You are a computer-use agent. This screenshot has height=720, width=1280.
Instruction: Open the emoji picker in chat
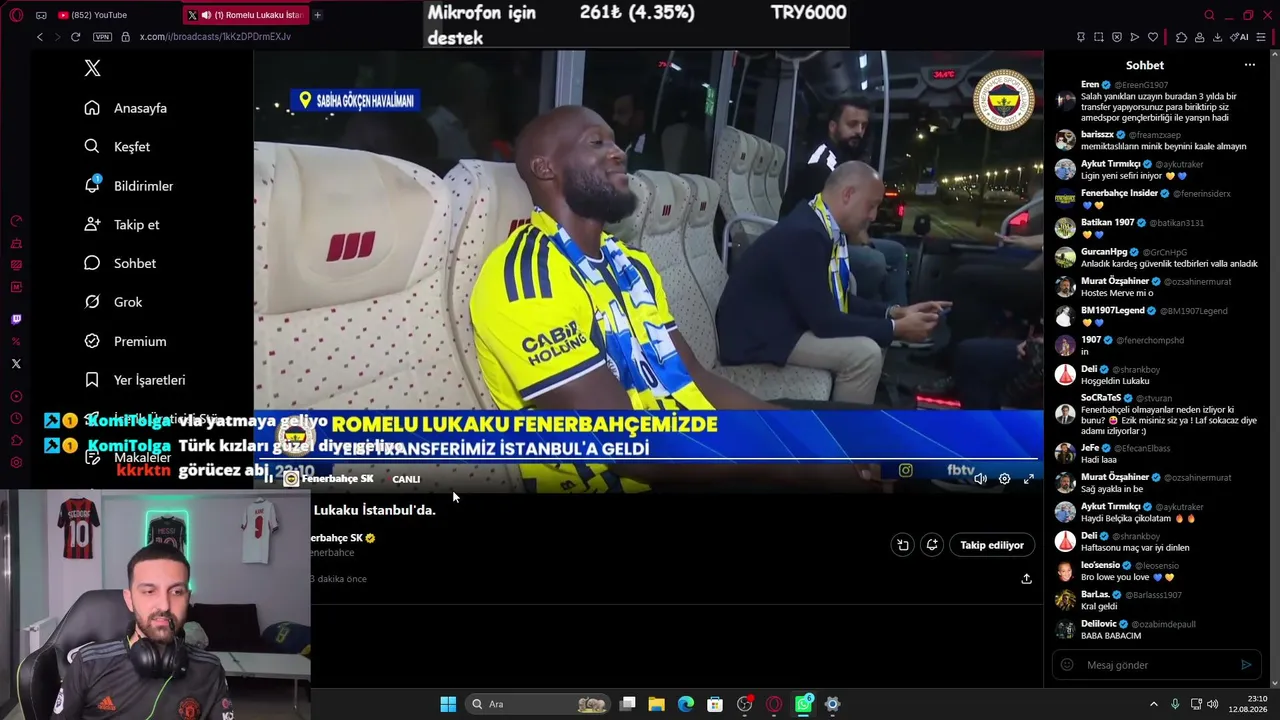click(1067, 665)
